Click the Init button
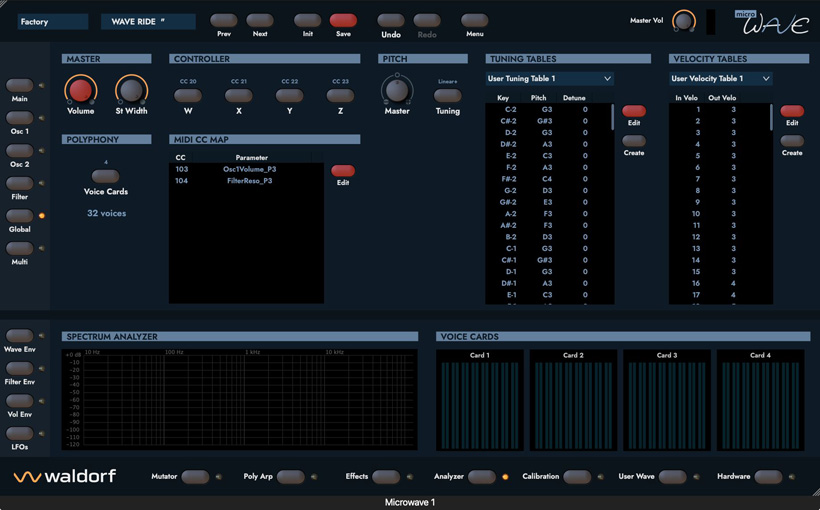The image size is (820, 510). click(x=307, y=20)
